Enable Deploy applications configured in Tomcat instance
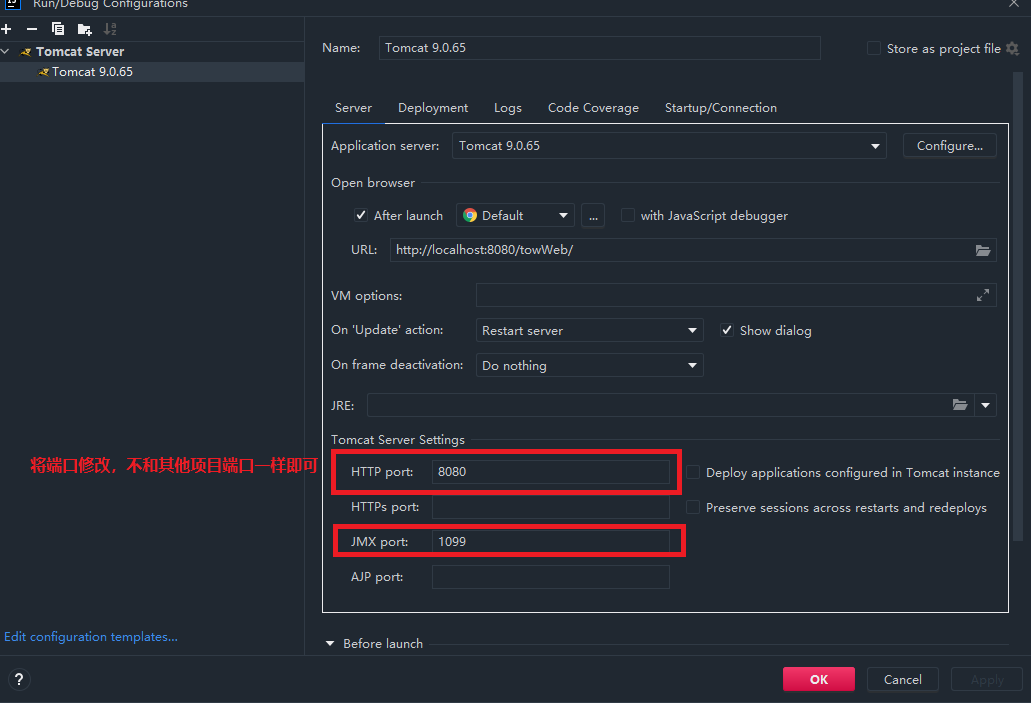The height and width of the screenshot is (703, 1031). 693,472
